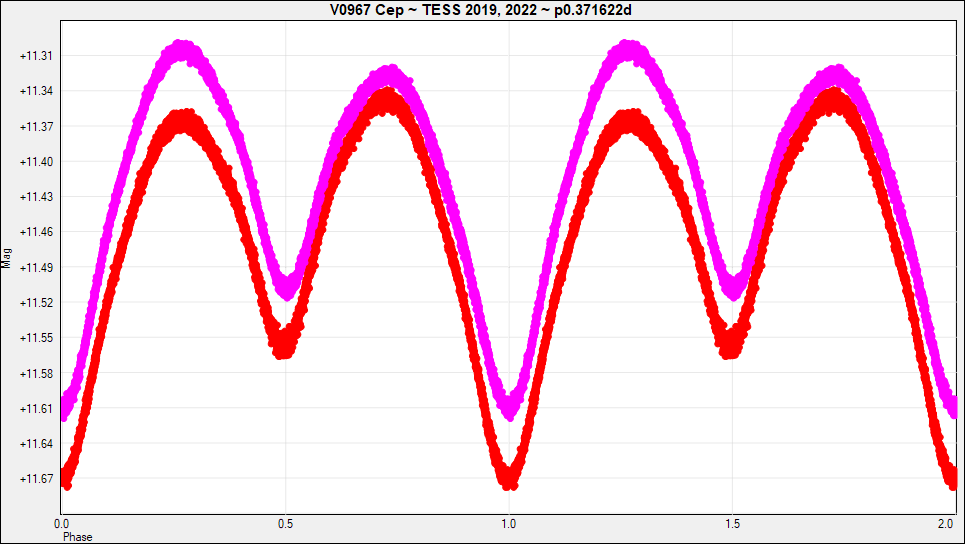
Task: Click the Phase x-axis label
Action: tap(78, 537)
